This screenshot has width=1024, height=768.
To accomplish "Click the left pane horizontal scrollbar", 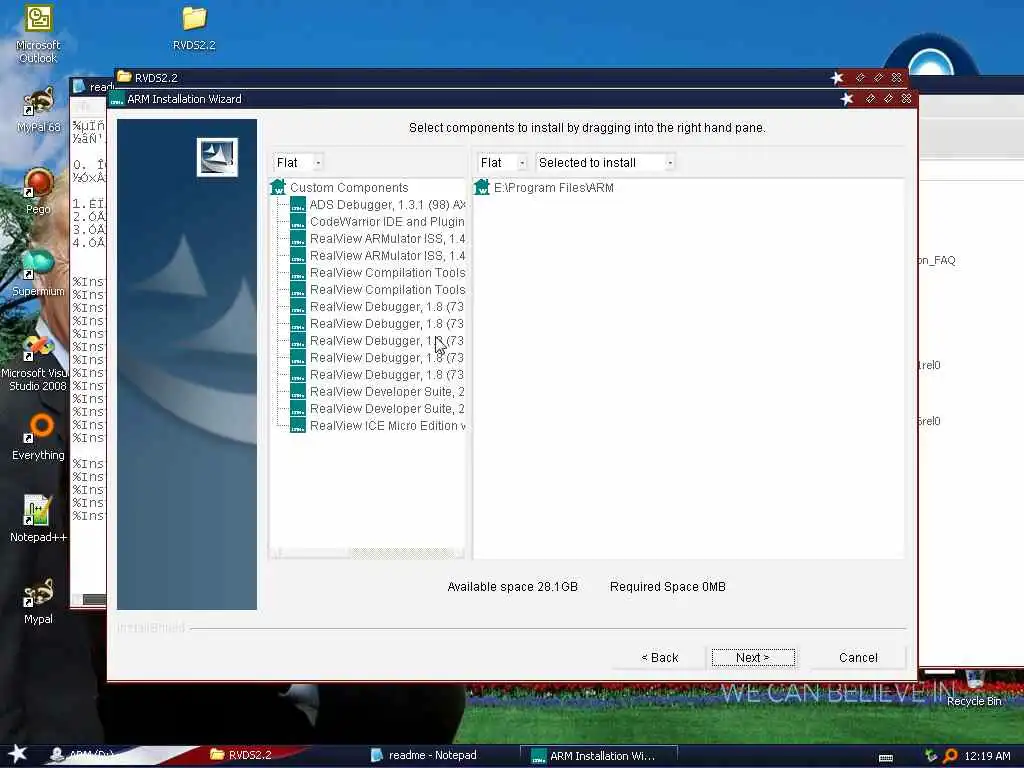I will [x=367, y=553].
